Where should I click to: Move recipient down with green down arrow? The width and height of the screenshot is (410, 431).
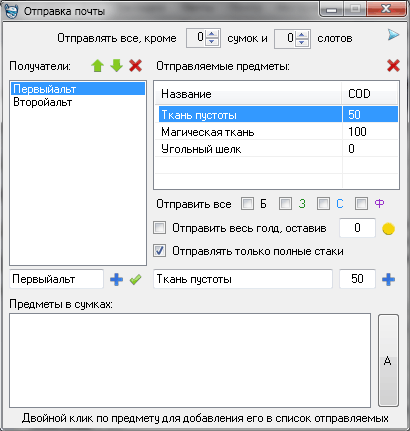[x=117, y=66]
